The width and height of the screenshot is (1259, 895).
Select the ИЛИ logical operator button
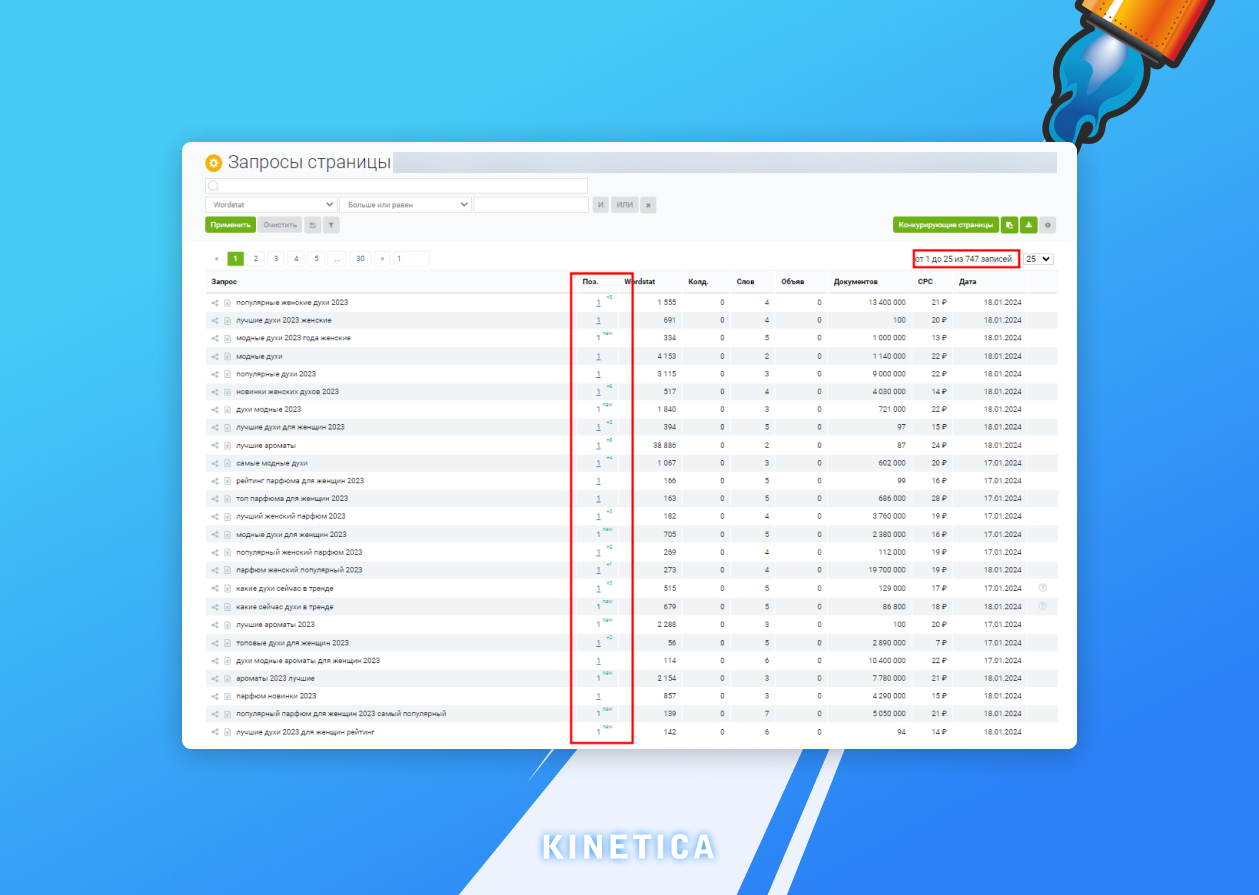coord(625,205)
